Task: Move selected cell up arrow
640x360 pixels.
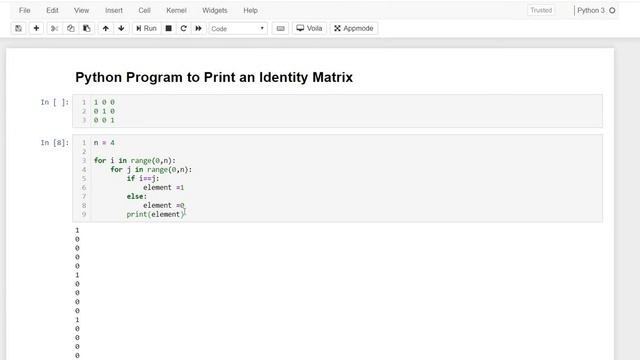Action: pos(106,28)
